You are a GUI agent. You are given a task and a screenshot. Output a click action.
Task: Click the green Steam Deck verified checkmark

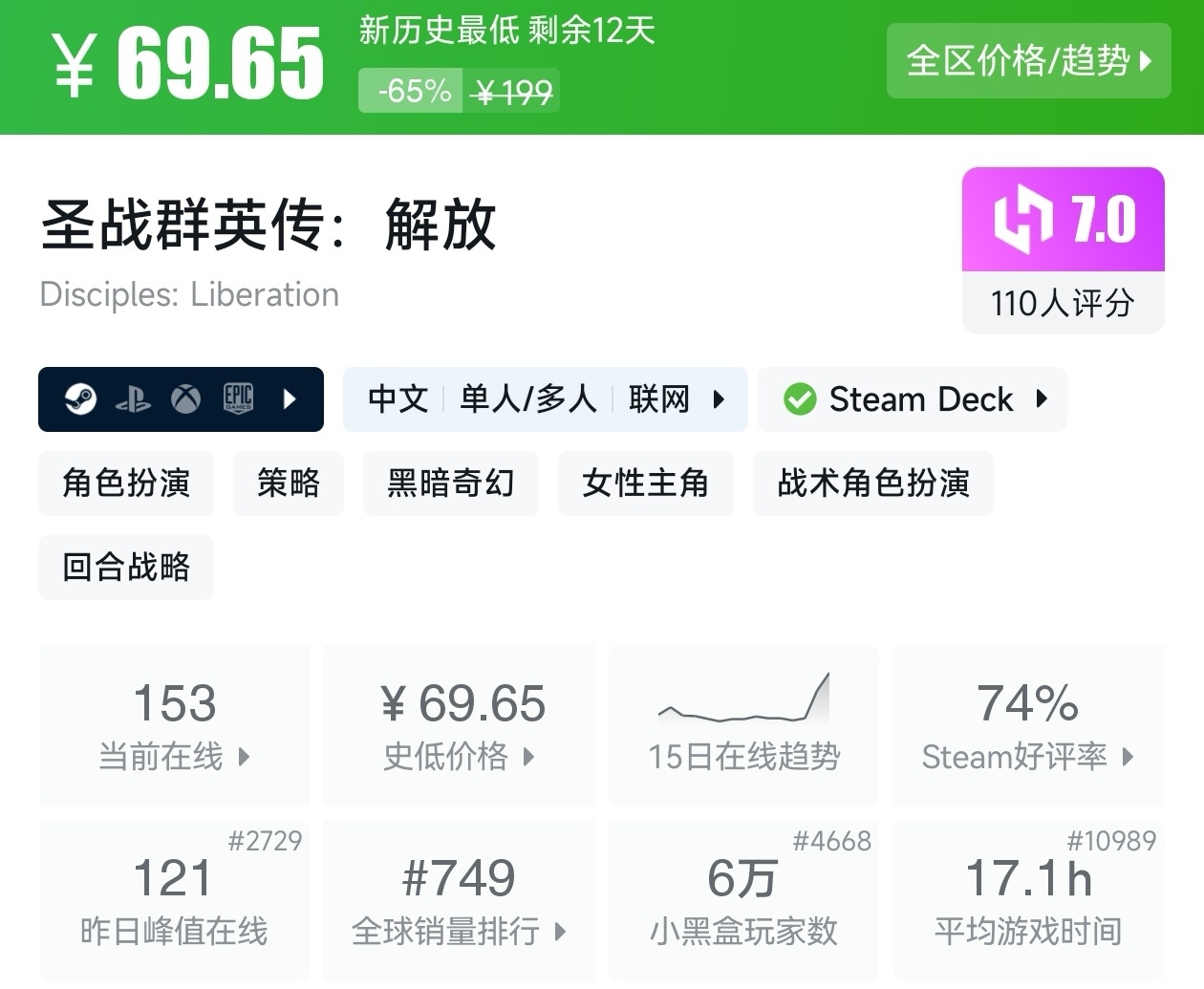coord(800,399)
